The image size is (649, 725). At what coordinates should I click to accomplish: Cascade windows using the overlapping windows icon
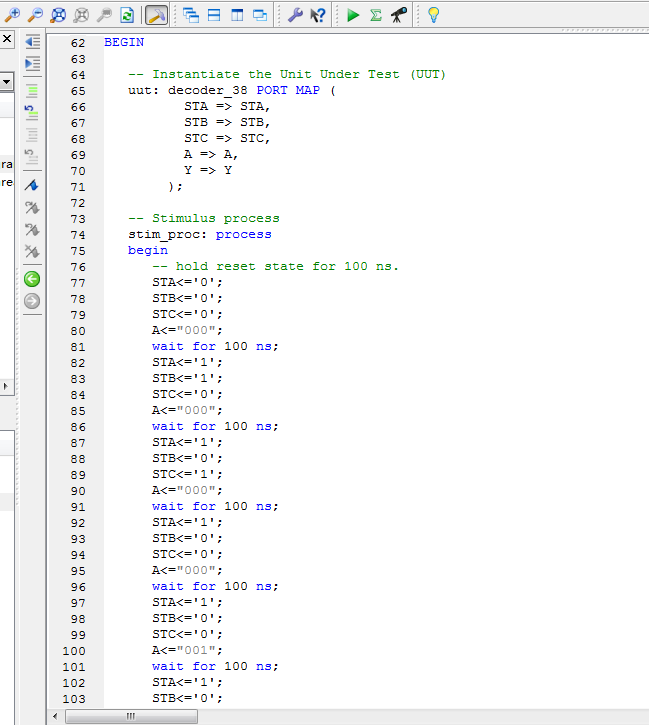(x=191, y=15)
